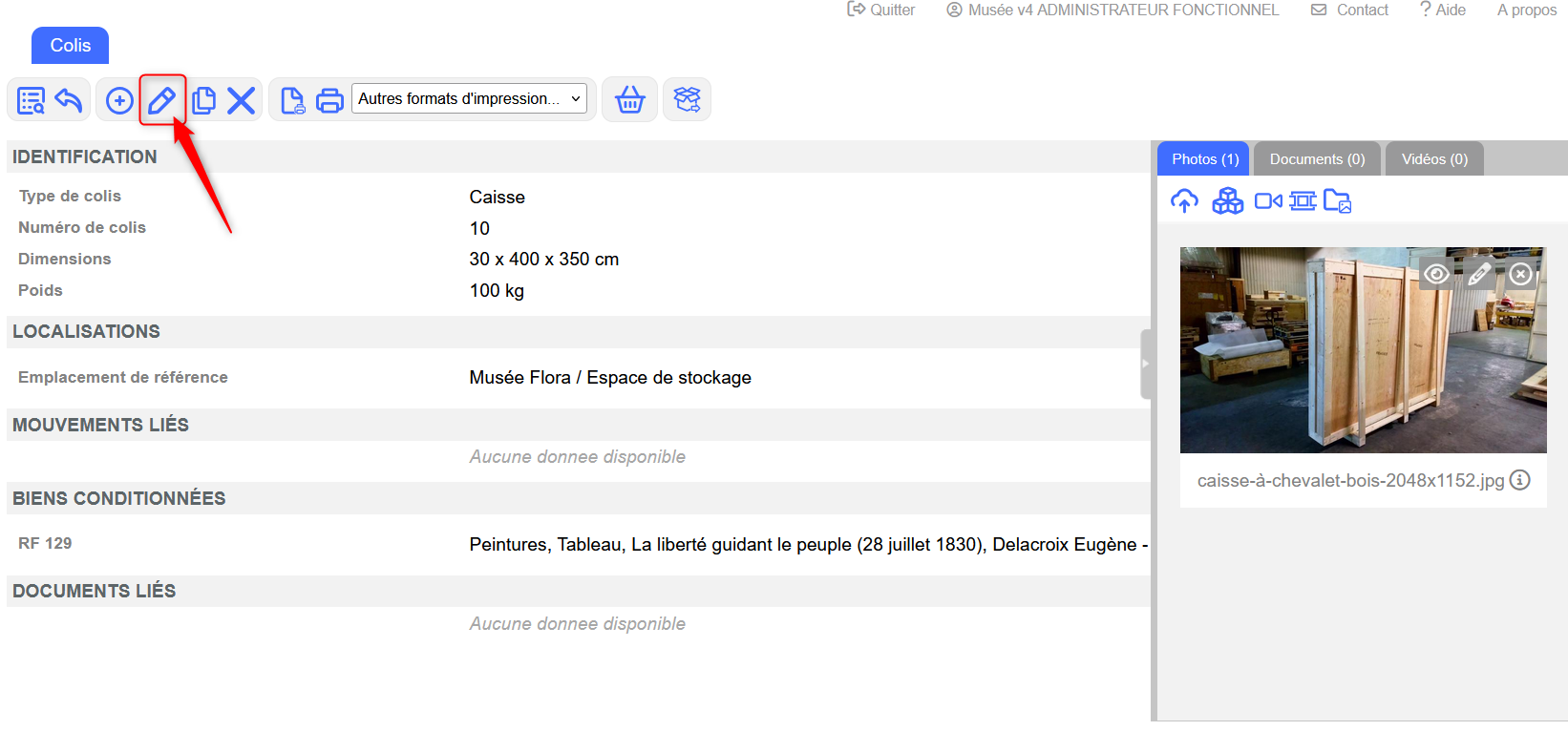Add a new colis with plus icon
The width and height of the screenshot is (1568, 752).
tap(119, 100)
